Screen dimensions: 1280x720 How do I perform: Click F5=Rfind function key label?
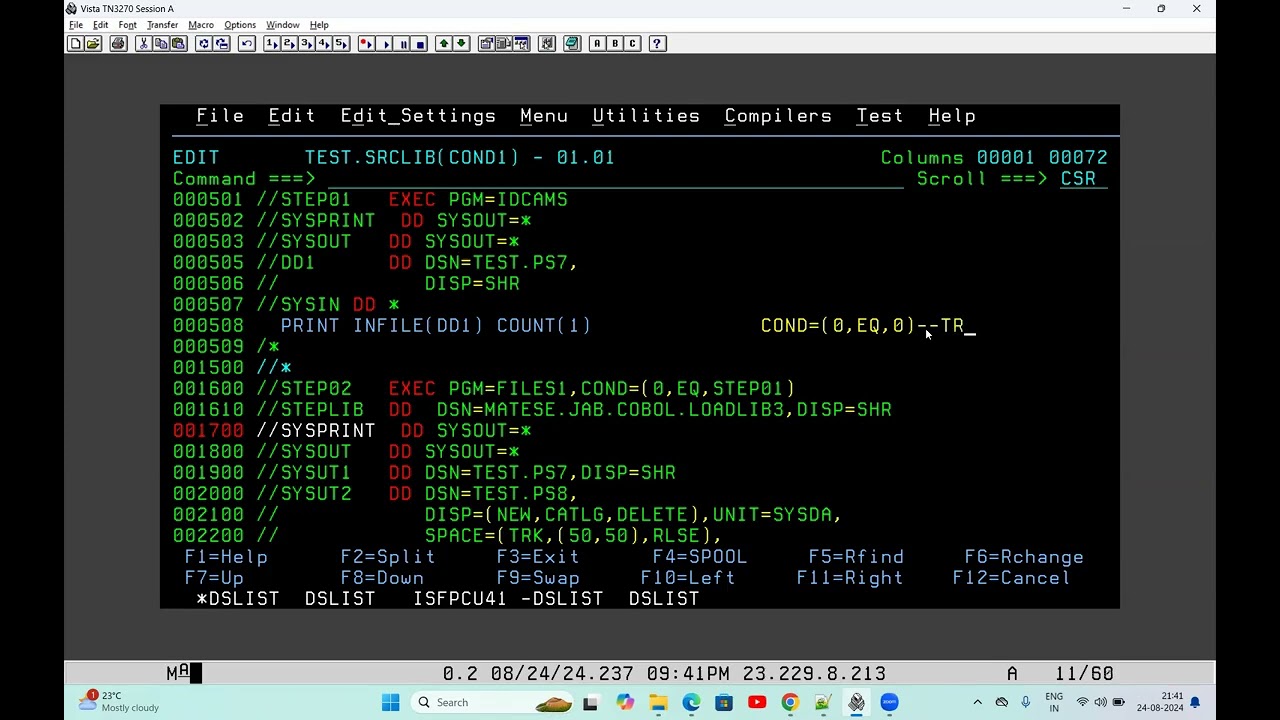pyautogui.click(x=856, y=557)
